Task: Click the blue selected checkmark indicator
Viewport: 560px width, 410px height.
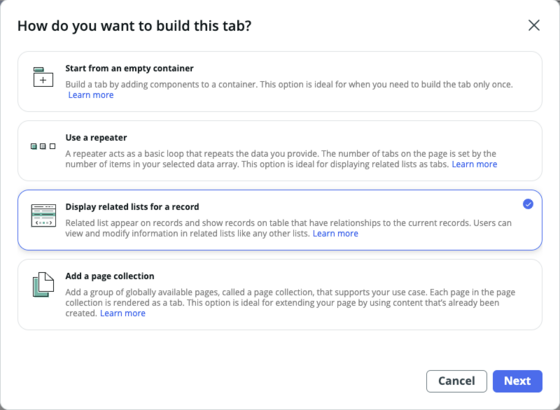Action: click(x=528, y=204)
